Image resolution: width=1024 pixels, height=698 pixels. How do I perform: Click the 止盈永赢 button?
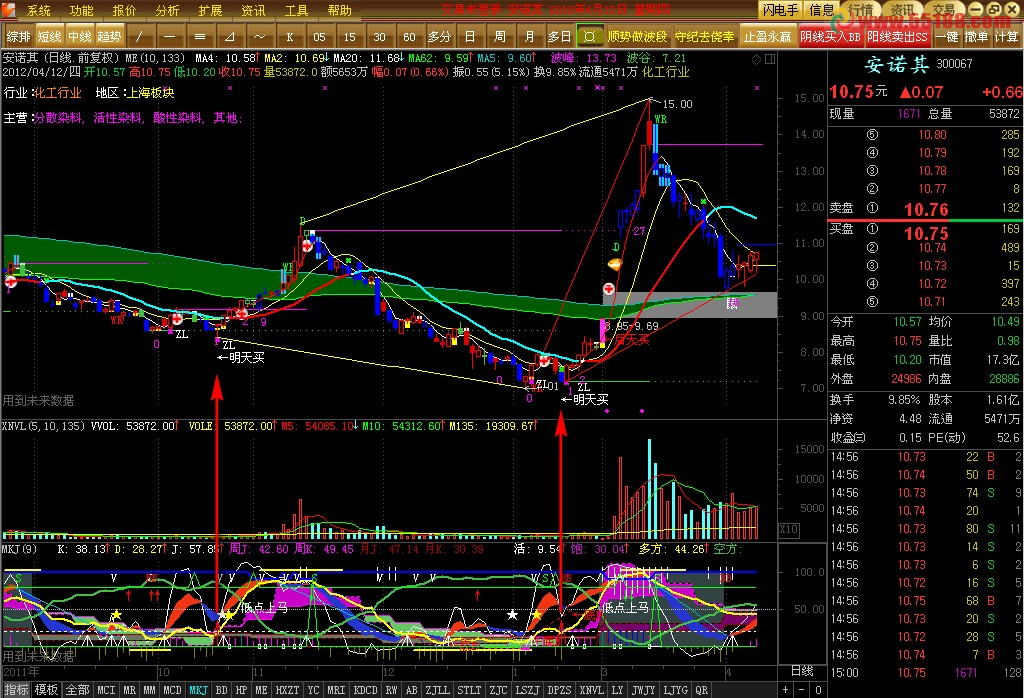767,37
